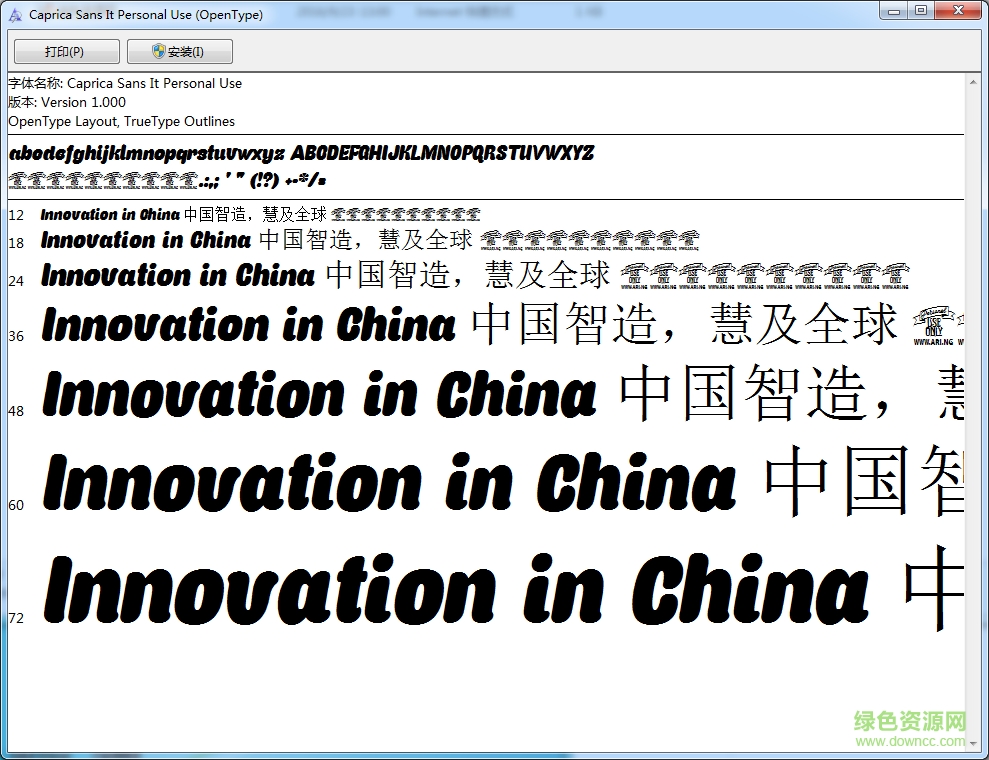Viewport: 989px width, 760px height.
Task: Click 'Innovation in China' sample at size 48
Action: (319, 394)
